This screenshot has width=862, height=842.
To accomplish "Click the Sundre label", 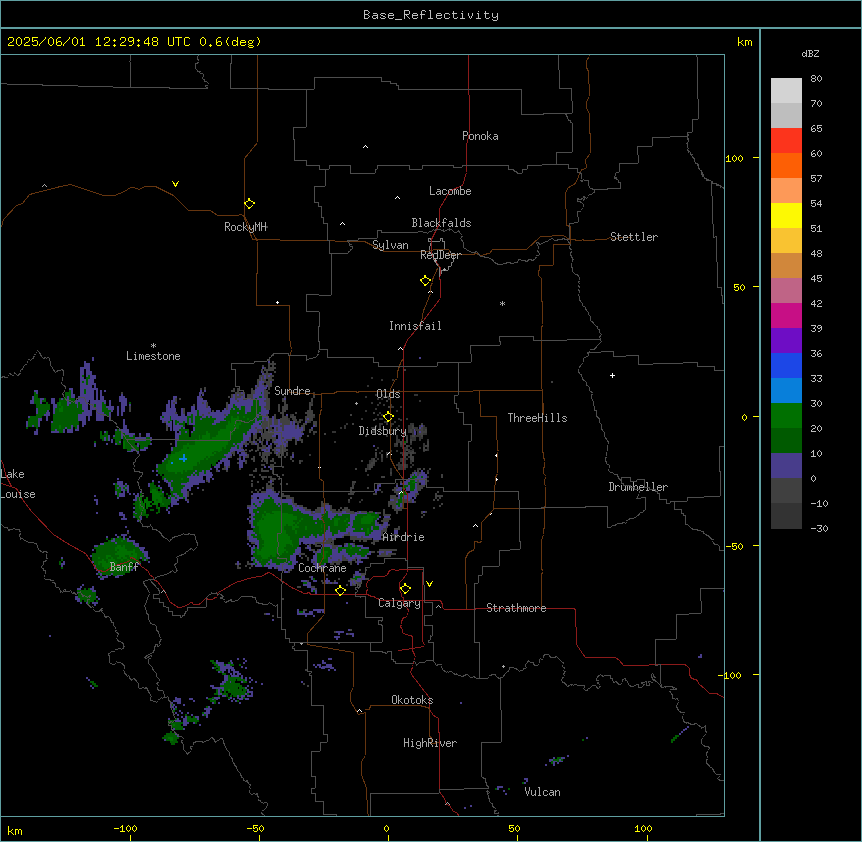I will click(x=292, y=391).
